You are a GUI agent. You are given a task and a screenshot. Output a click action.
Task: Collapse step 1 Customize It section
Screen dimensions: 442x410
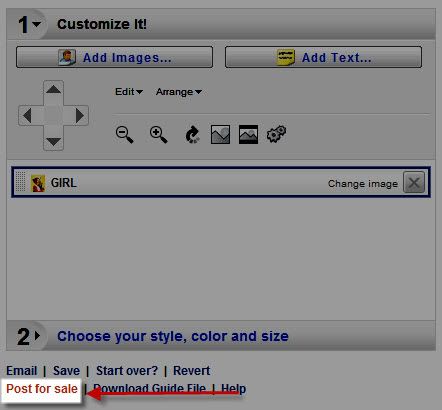coord(29,24)
